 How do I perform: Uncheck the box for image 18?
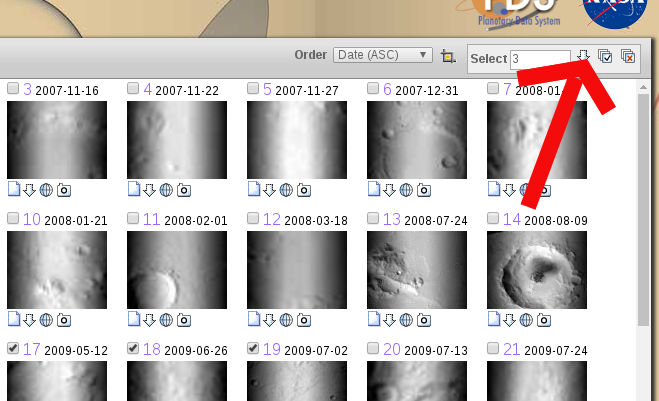pyautogui.click(x=133, y=348)
